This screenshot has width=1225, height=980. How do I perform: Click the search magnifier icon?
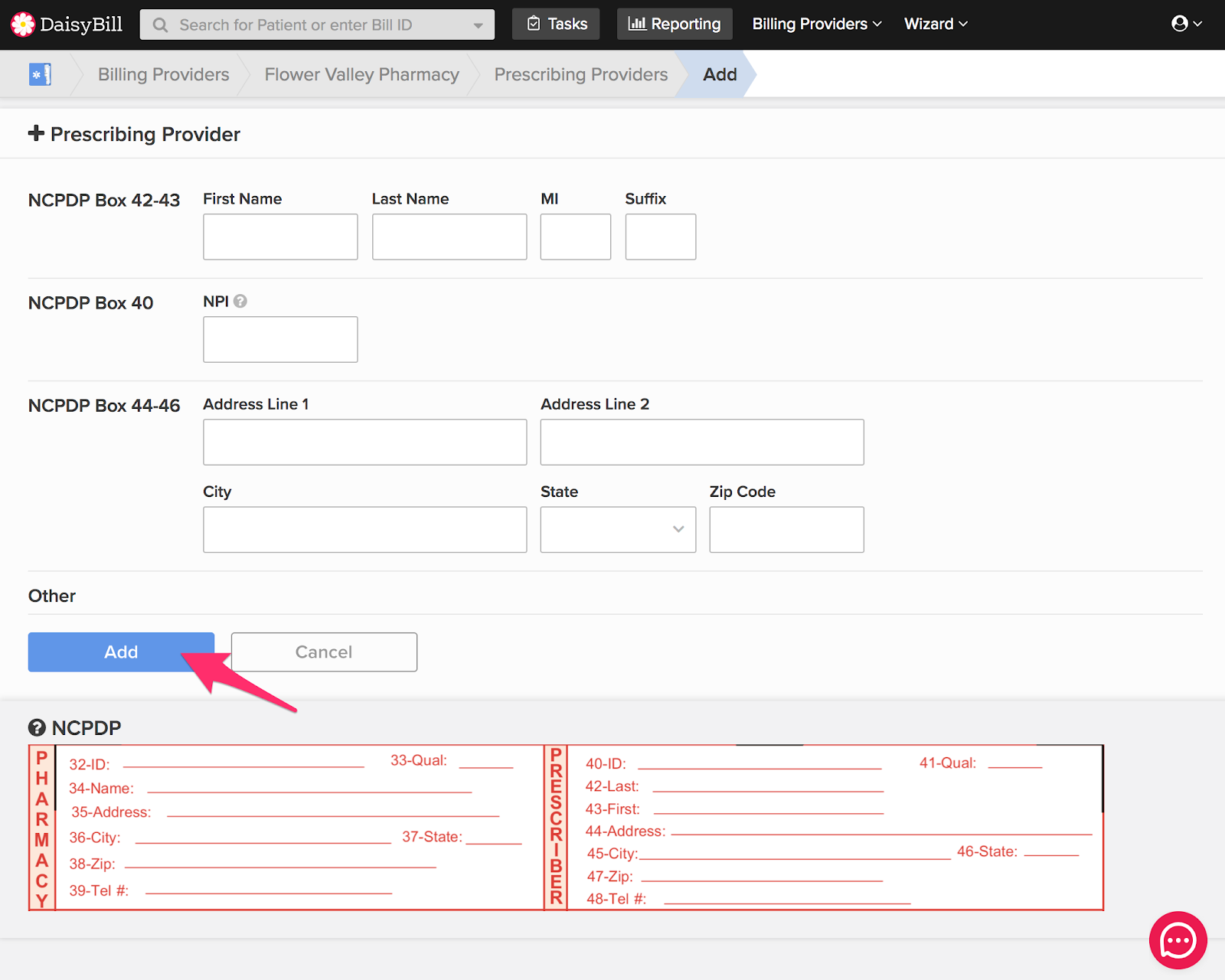160,25
